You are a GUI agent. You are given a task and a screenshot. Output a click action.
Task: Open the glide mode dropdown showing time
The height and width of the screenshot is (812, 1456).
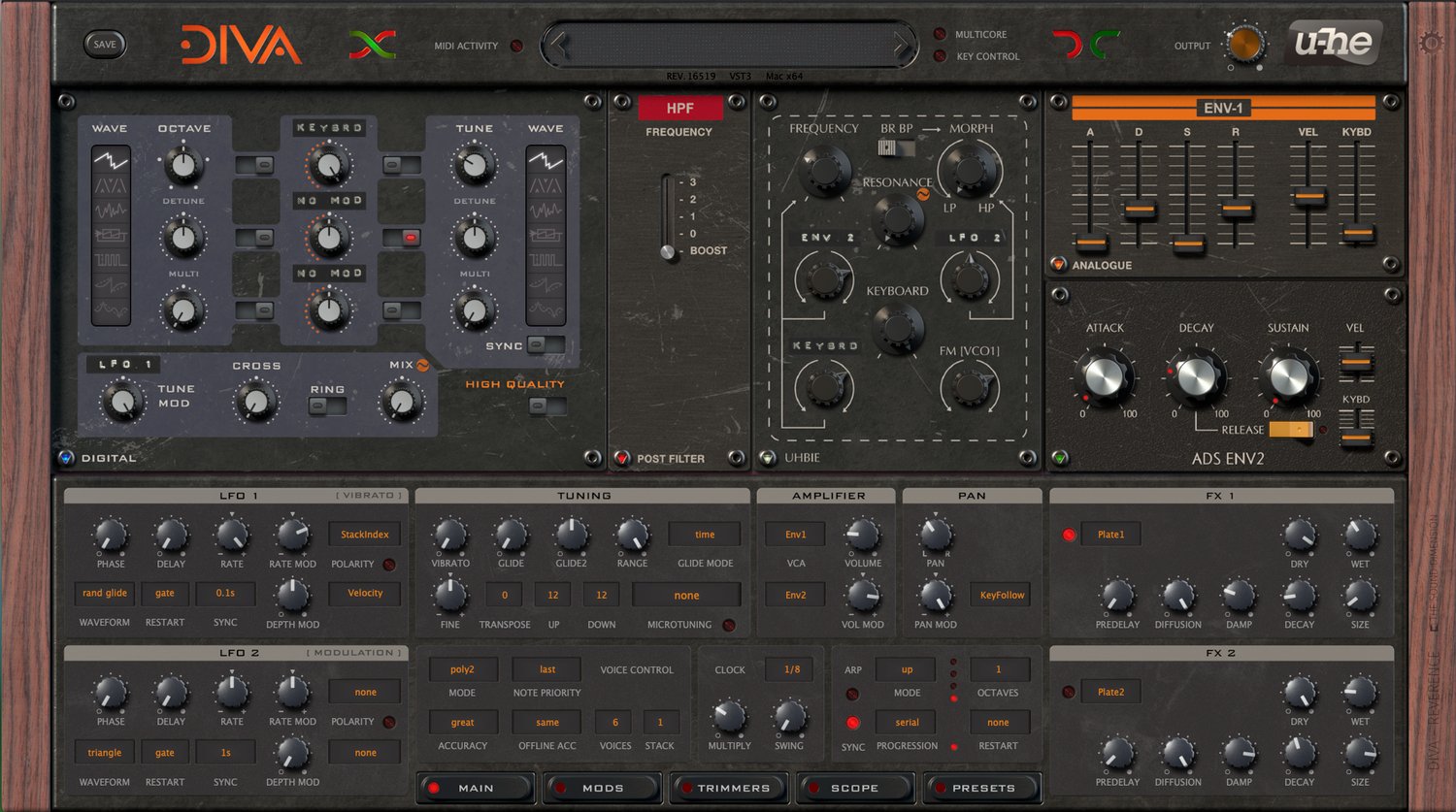pyautogui.click(x=705, y=535)
